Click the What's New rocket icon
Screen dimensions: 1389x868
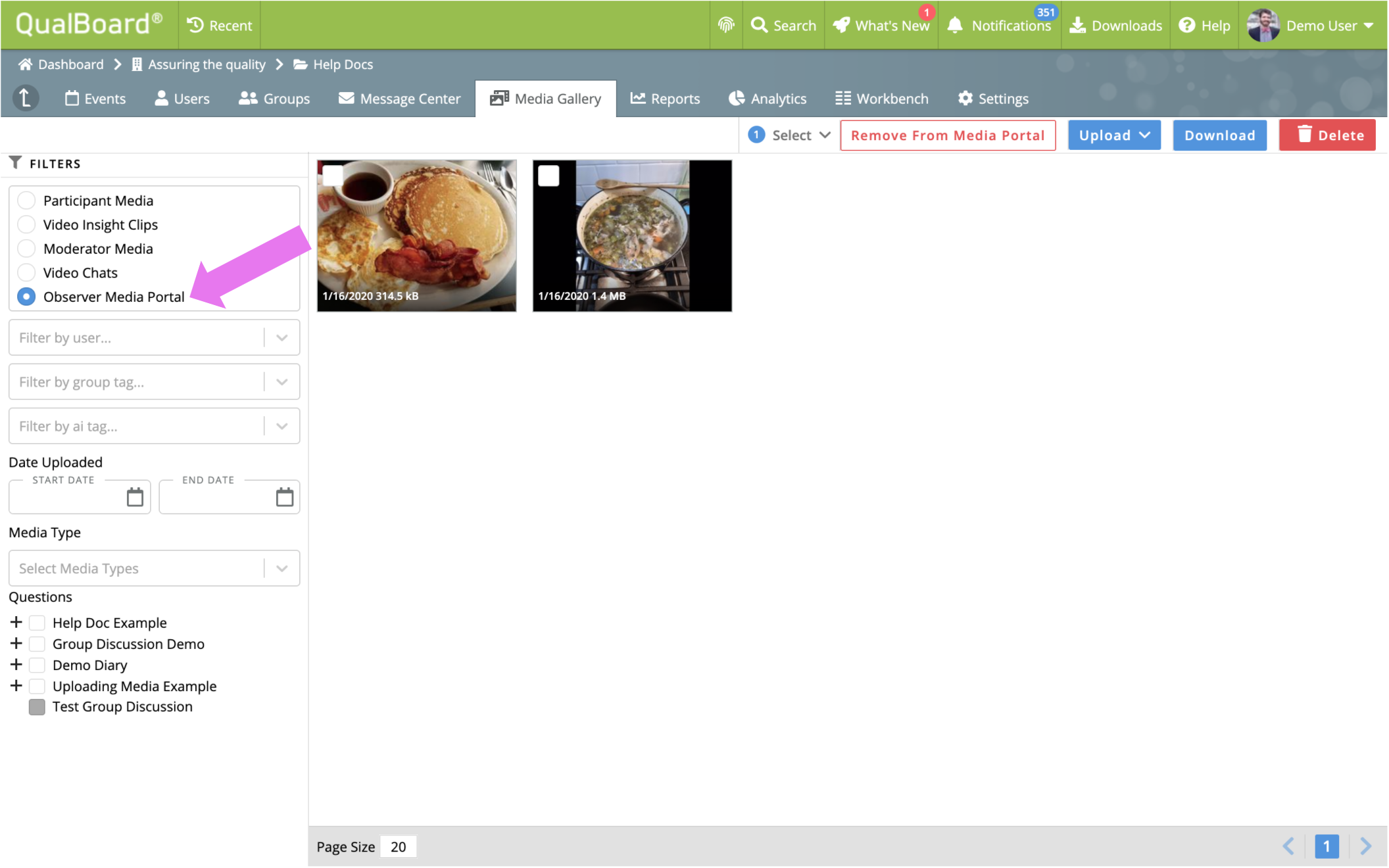point(841,25)
